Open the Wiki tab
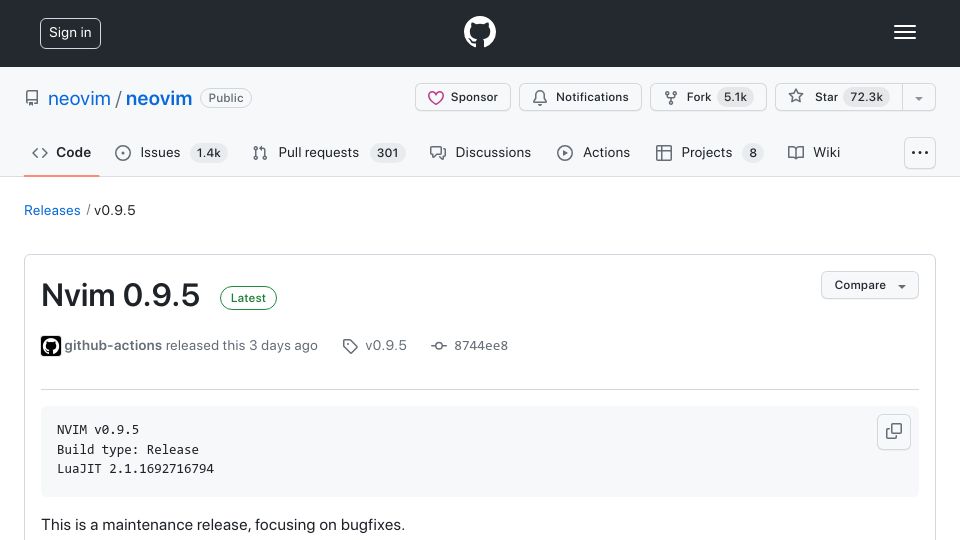This screenshot has width=960, height=540. (x=814, y=152)
